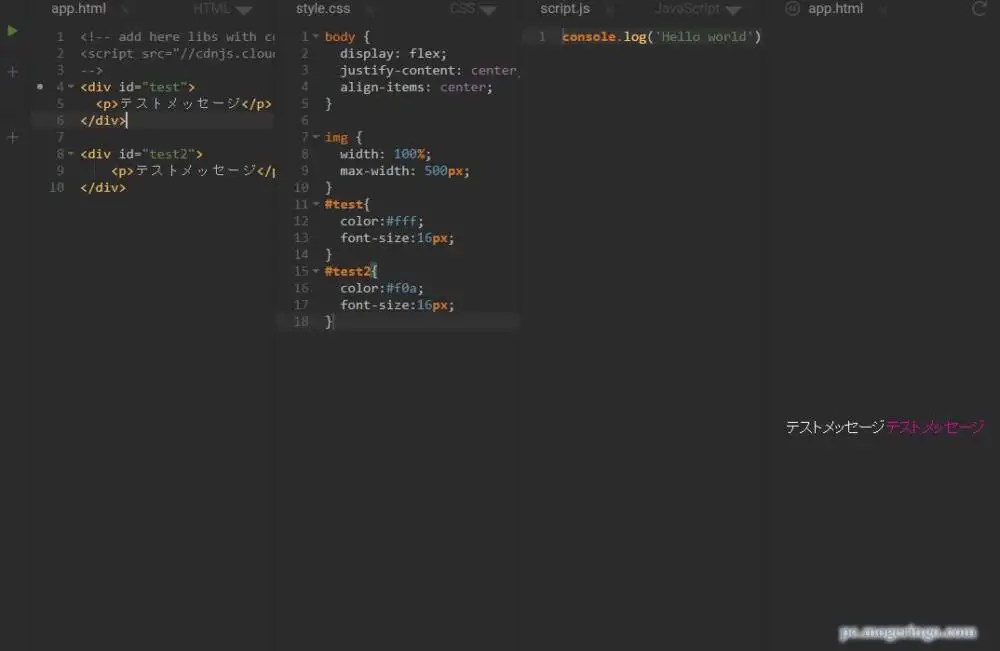
Task: Fold the body rule on CSS line 1
Action: pos(316,37)
